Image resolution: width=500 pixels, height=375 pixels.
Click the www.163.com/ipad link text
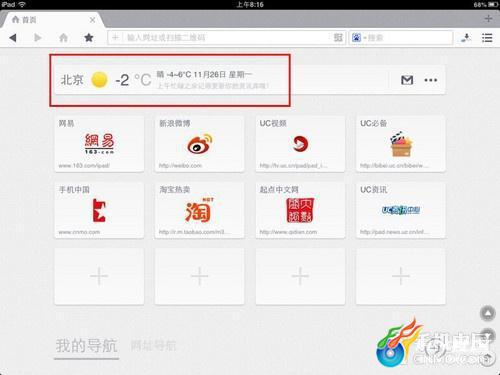84,166
